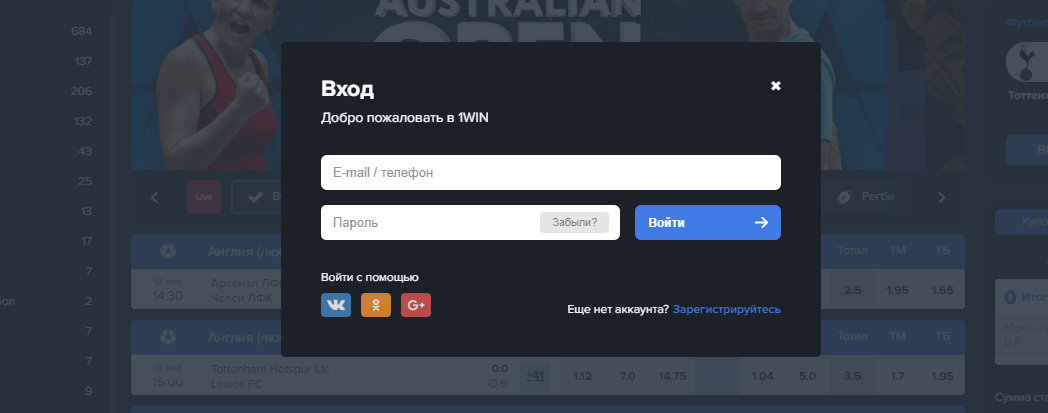Image resolution: width=1048 pixels, height=413 pixels.
Task: Click the sidebar count 25
Action: (86, 181)
